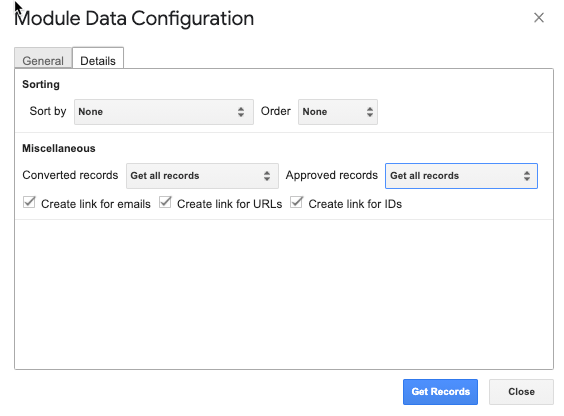This screenshot has width=564, height=416.
Task: Dismiss the dialog with the X icon
Action: point(538,18)
